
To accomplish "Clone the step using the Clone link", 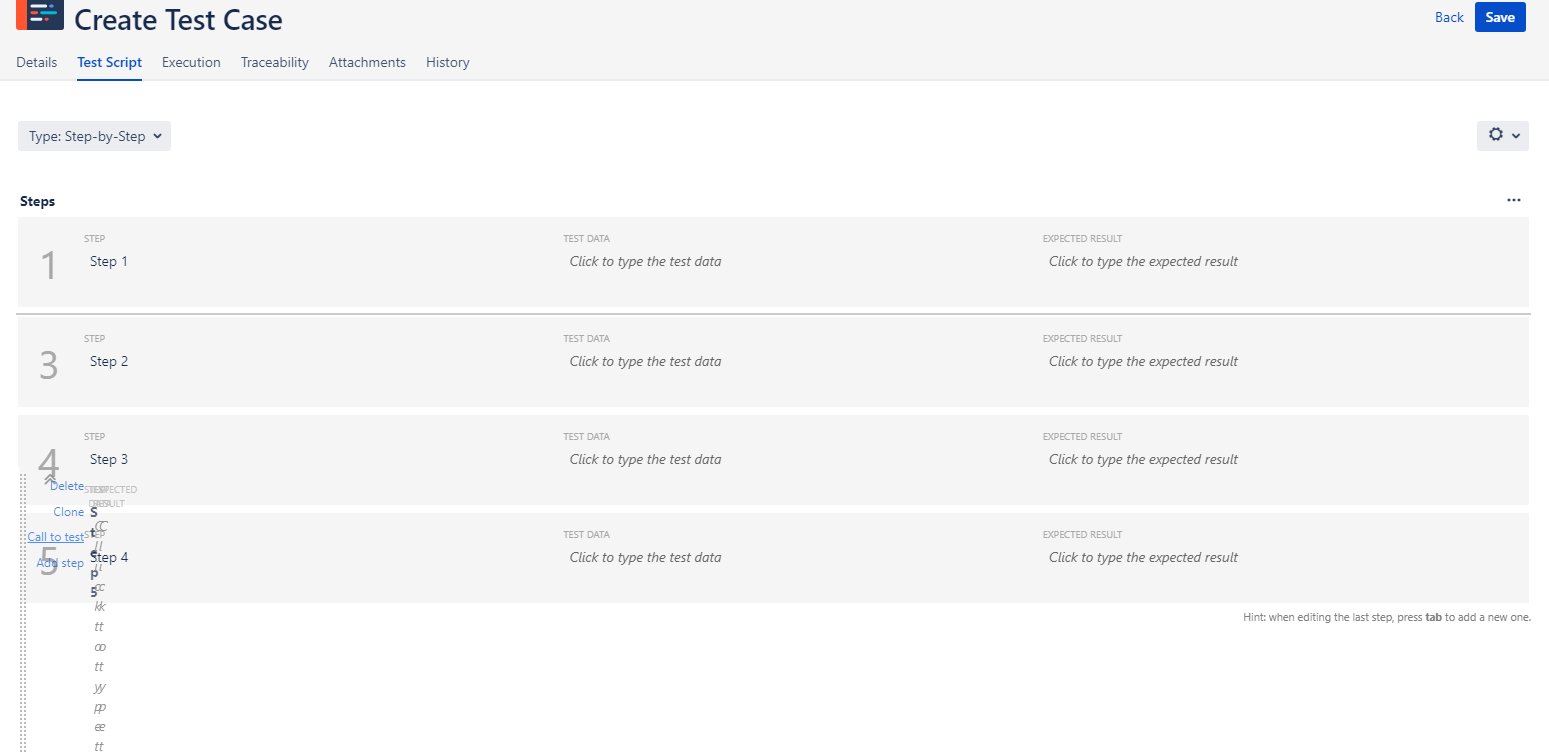I will [x=68, y=511].
